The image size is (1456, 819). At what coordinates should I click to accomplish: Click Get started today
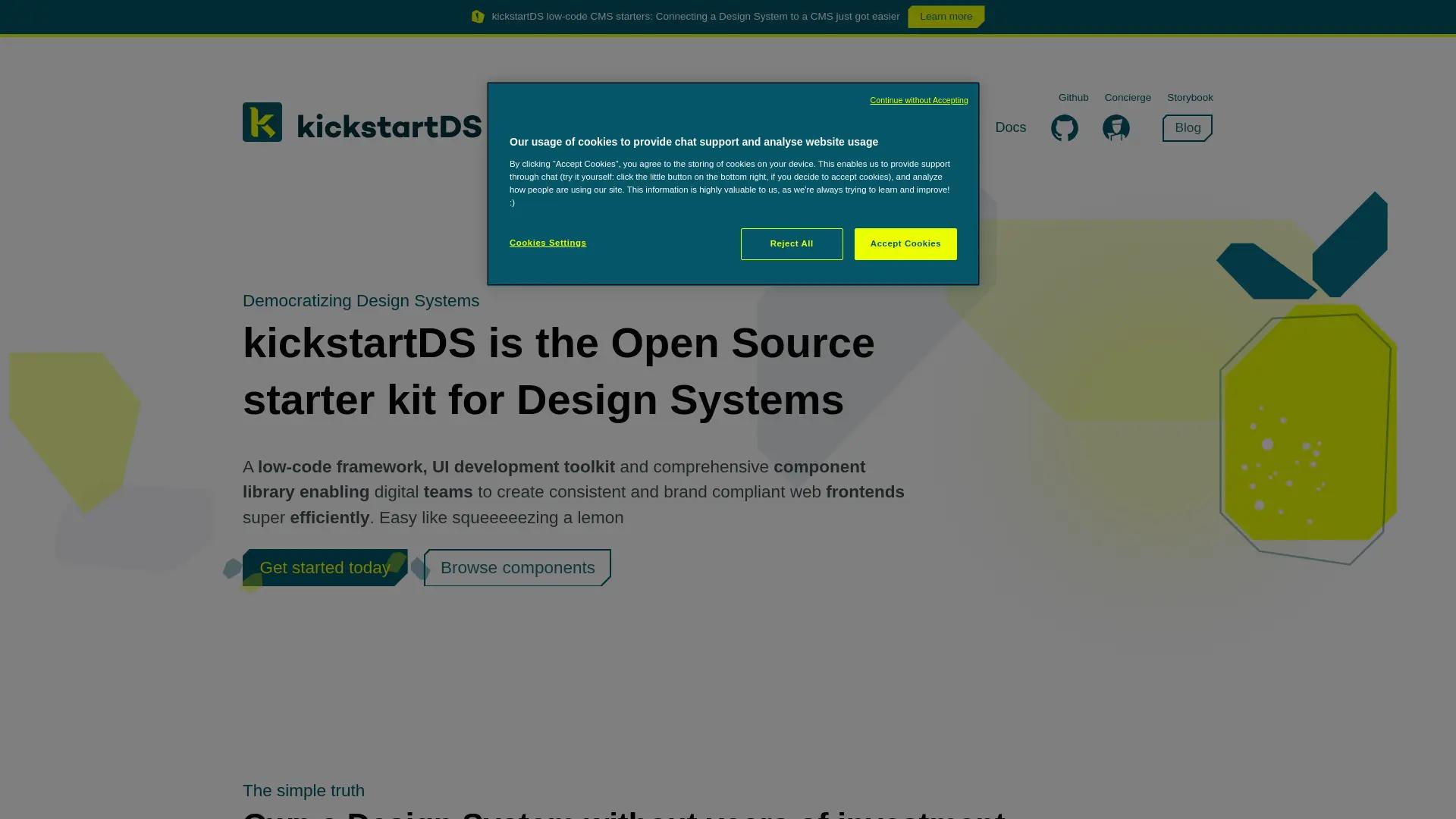325,567
